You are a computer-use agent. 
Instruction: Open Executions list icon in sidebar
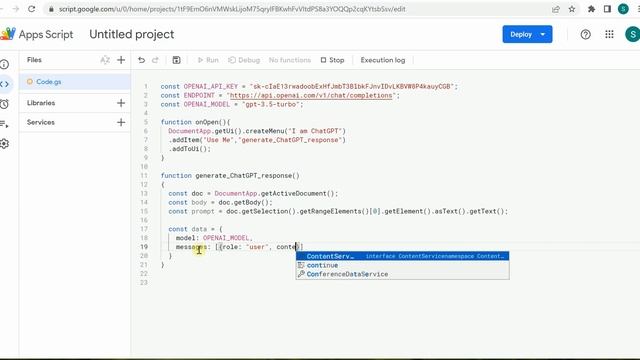[4, 124]
